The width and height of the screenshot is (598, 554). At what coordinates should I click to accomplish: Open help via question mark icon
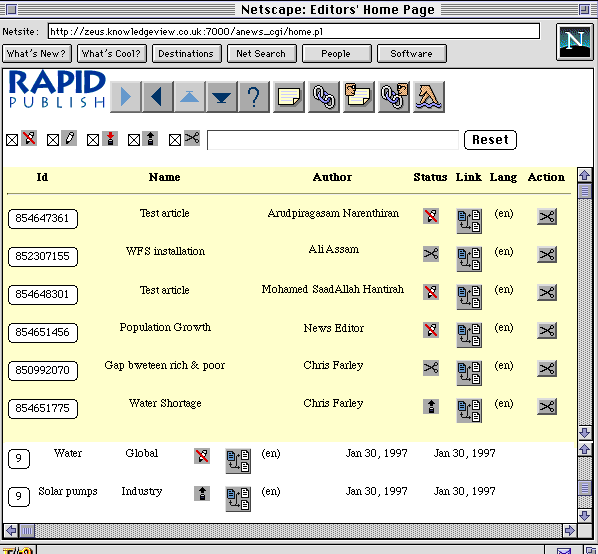point(254,97)
